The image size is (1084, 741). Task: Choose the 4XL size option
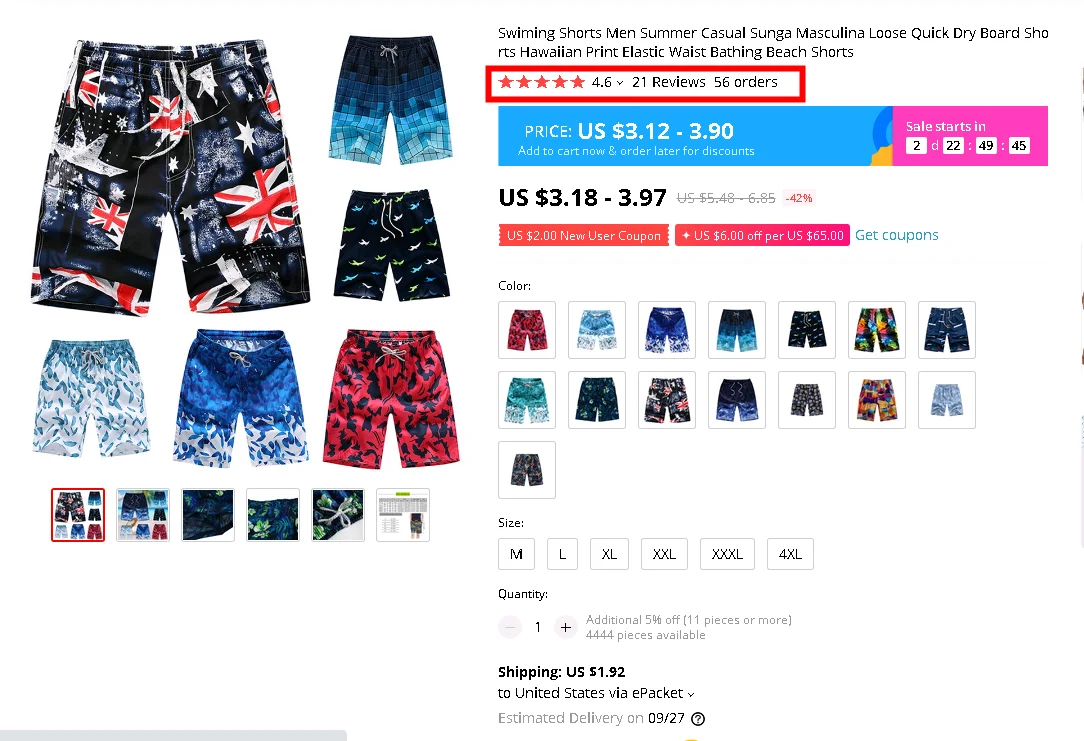click(x=790, y=554)
